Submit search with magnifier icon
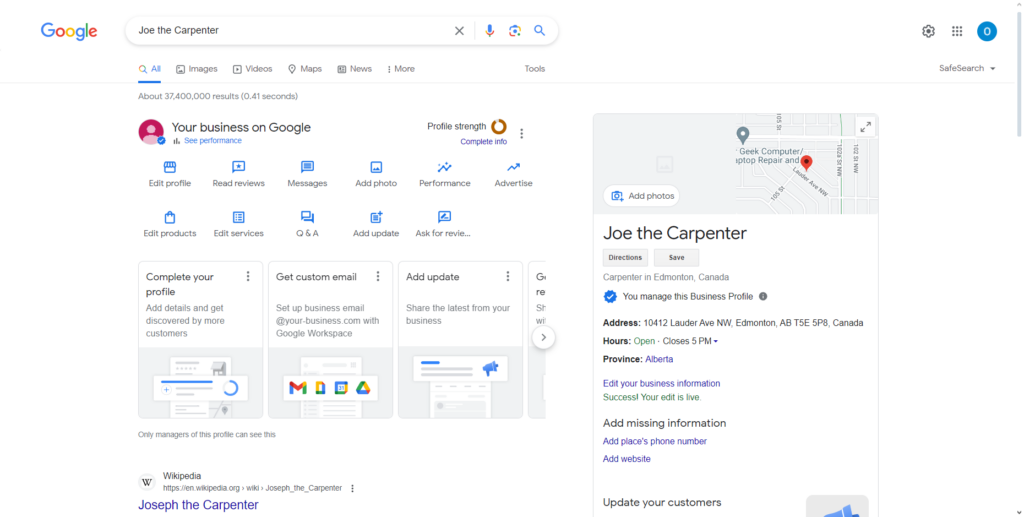 click(539, 31)
